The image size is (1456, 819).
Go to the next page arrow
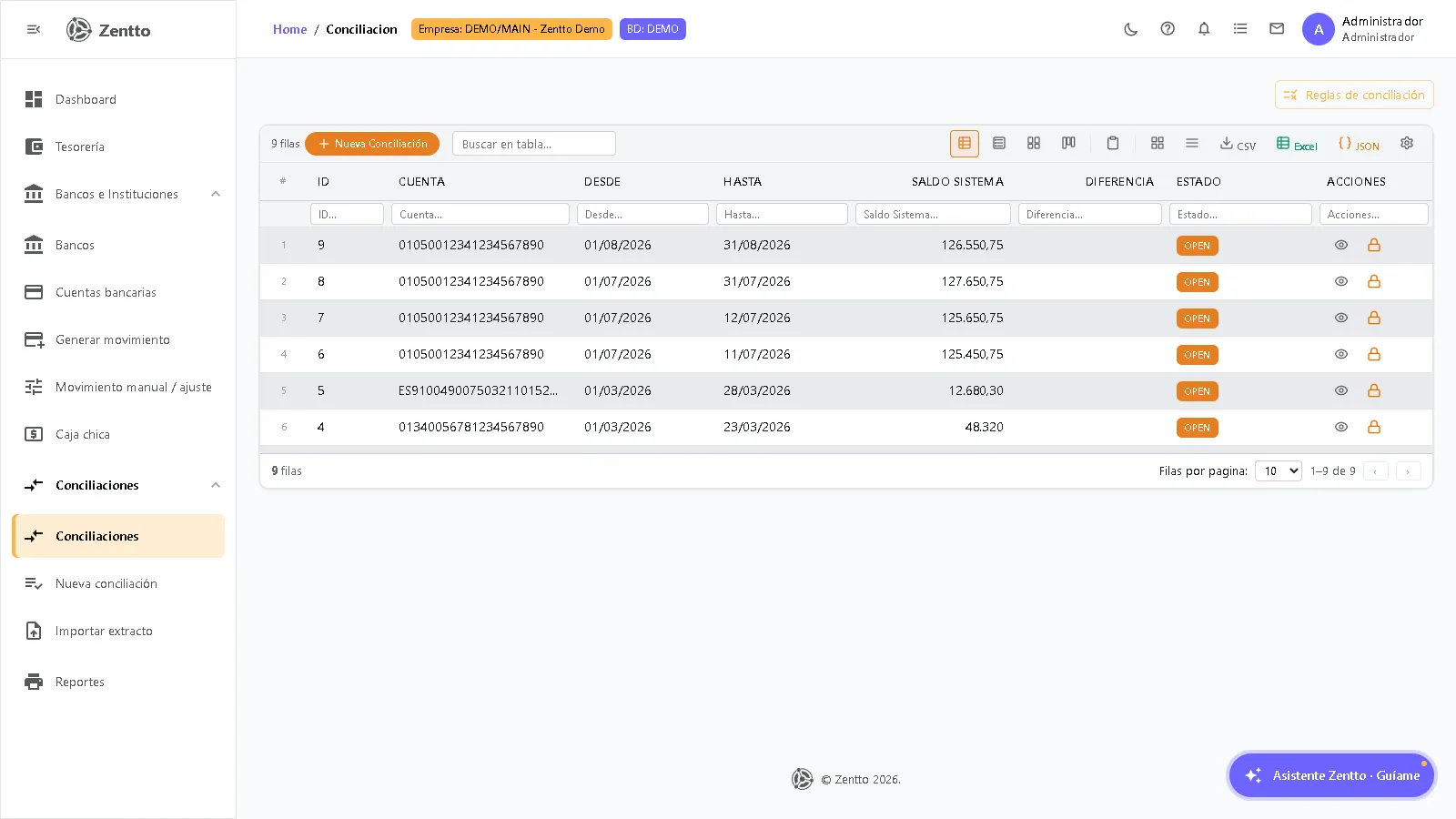(1408, 471)
